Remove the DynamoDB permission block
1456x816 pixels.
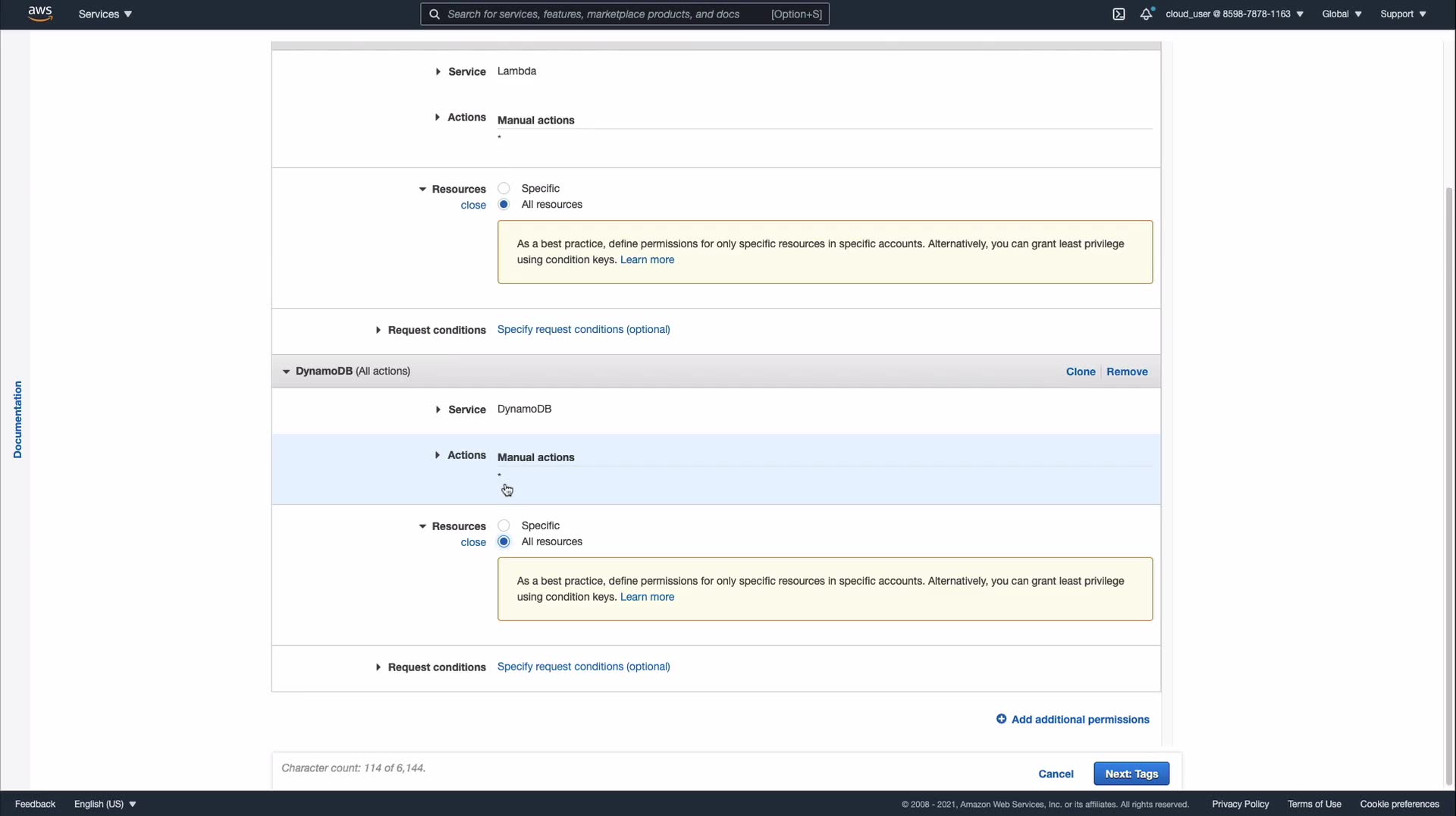tap(1126, 372)
